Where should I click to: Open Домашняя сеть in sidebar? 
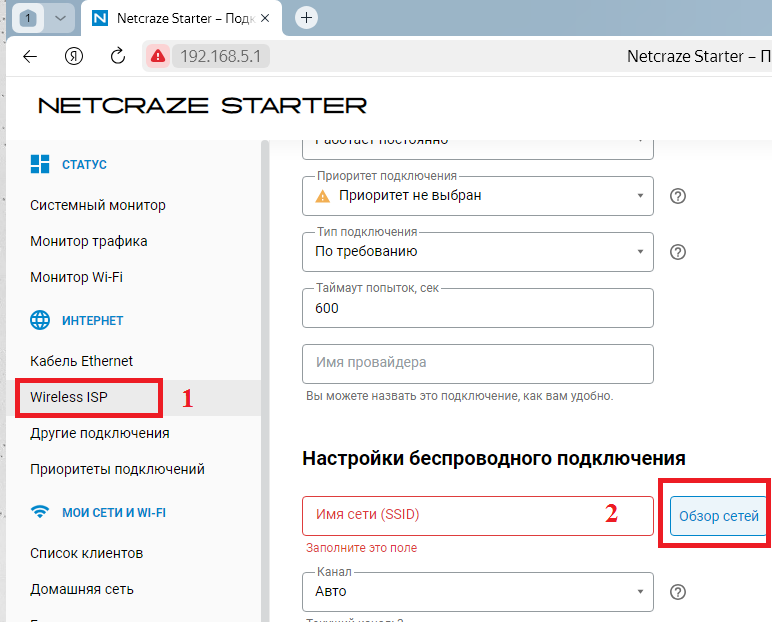click(x=82, y=589)
